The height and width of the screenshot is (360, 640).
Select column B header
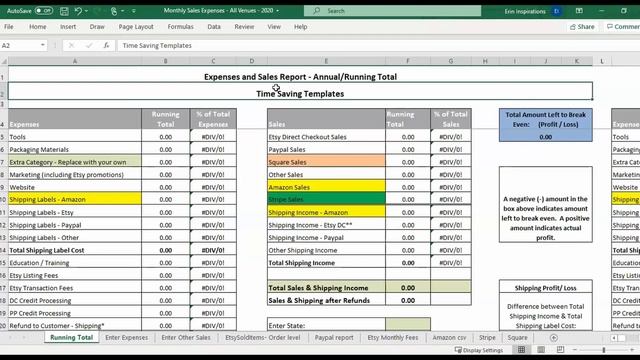click(x=165, y=61)
